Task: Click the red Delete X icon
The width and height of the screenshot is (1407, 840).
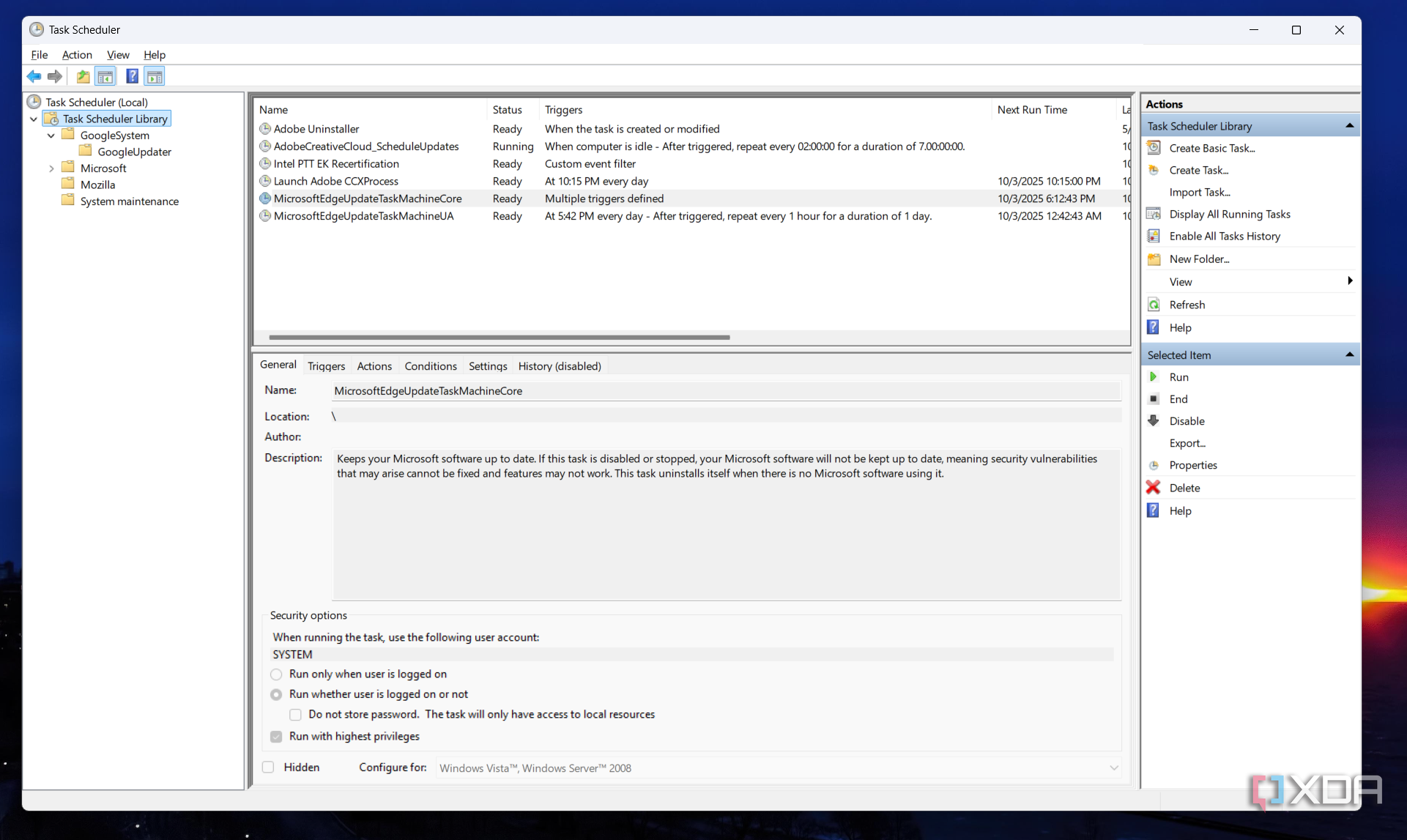Action: click(1154, 488)
